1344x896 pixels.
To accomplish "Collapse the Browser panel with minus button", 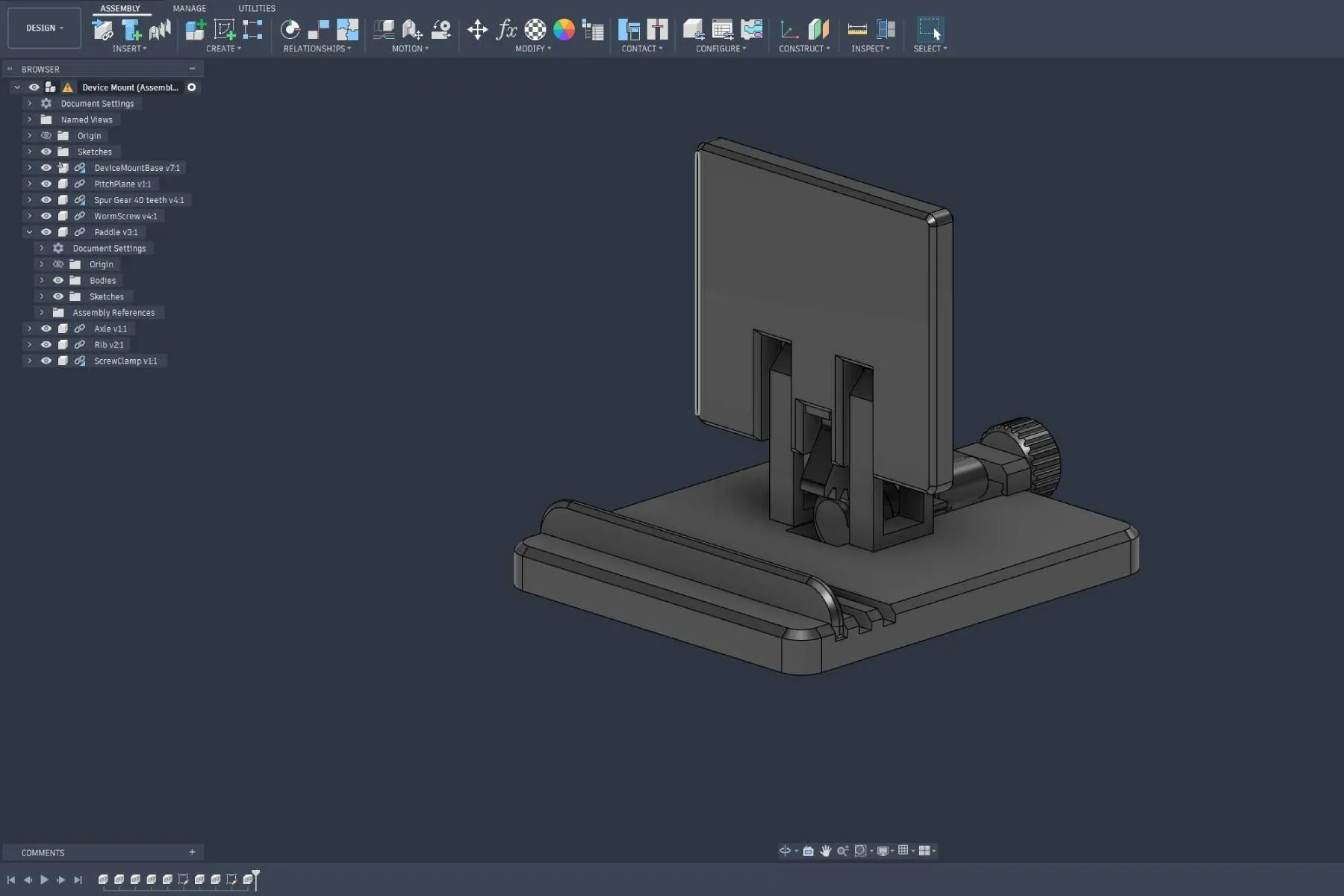I will click(192, 69).
